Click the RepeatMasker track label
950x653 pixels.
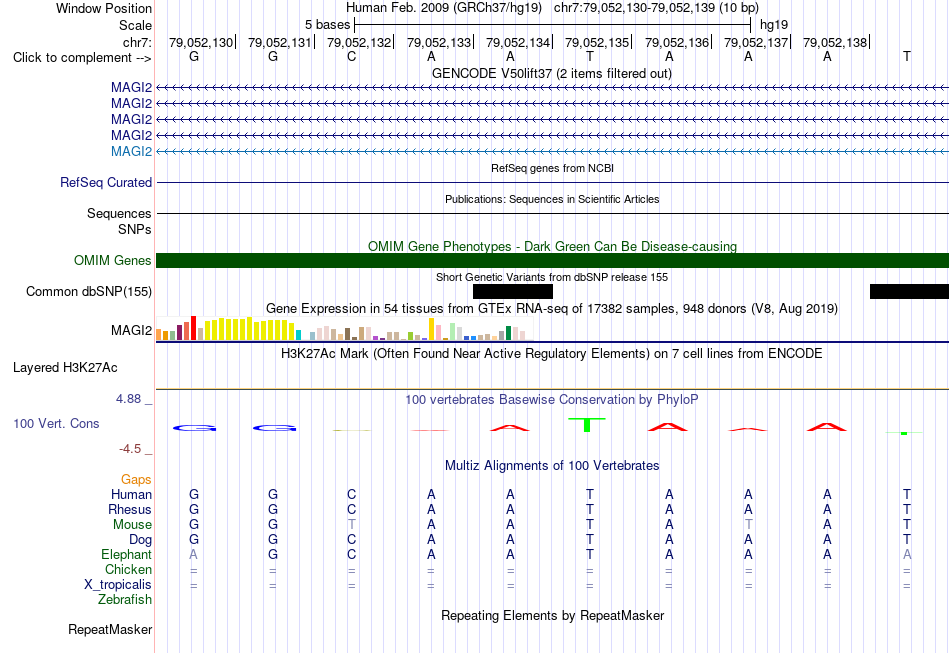coord(110,629)
